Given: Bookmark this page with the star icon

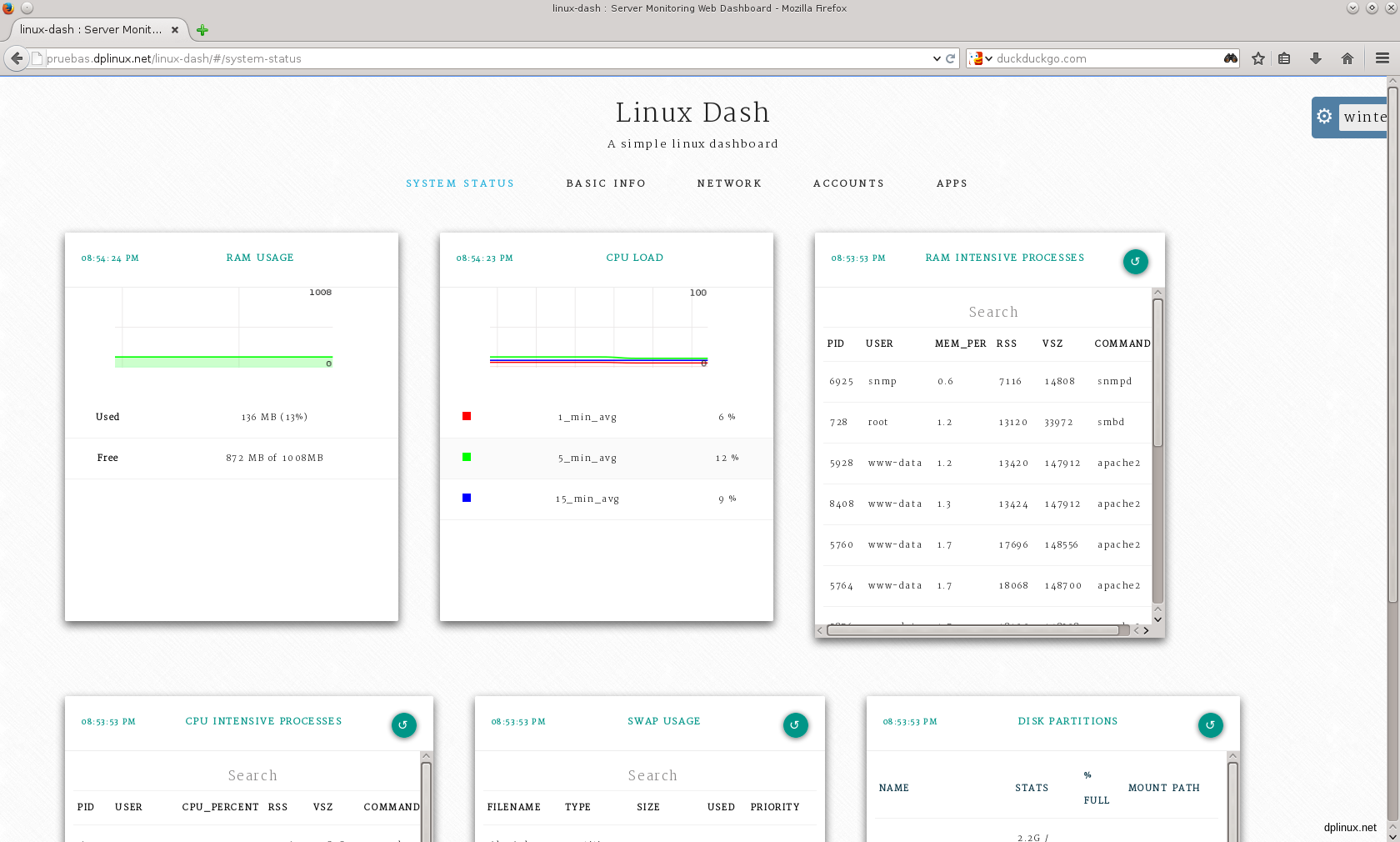Looking at the screenshot, I should click(x=1258, y=58).
